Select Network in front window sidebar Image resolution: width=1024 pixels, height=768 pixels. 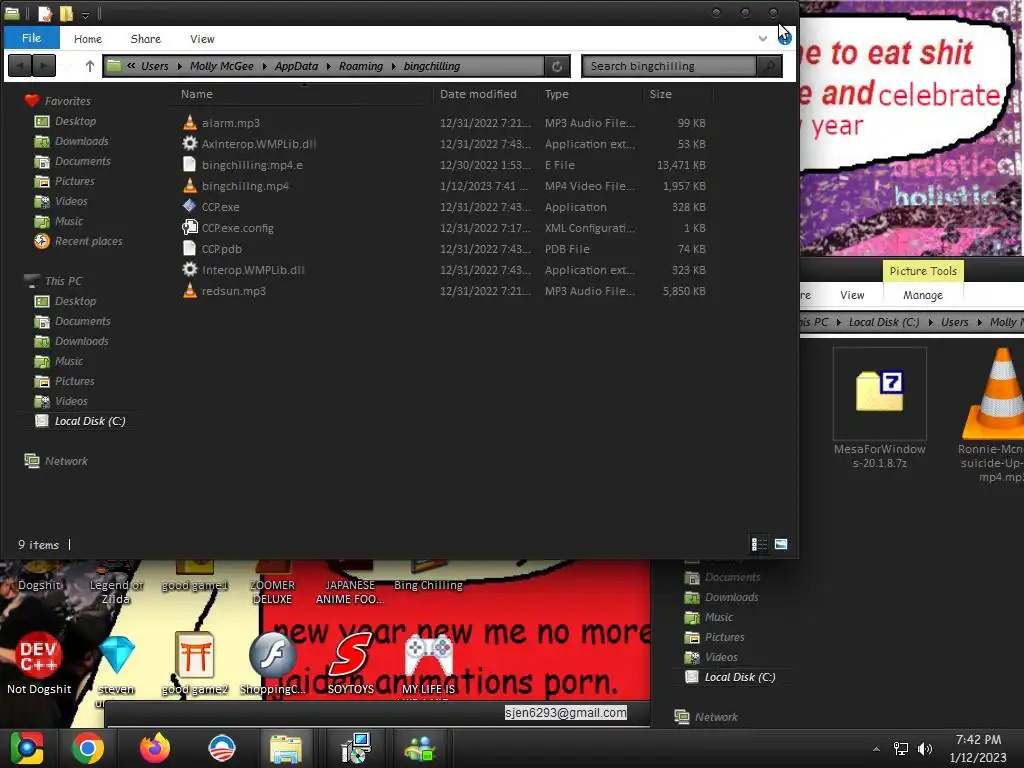point(66,461)
